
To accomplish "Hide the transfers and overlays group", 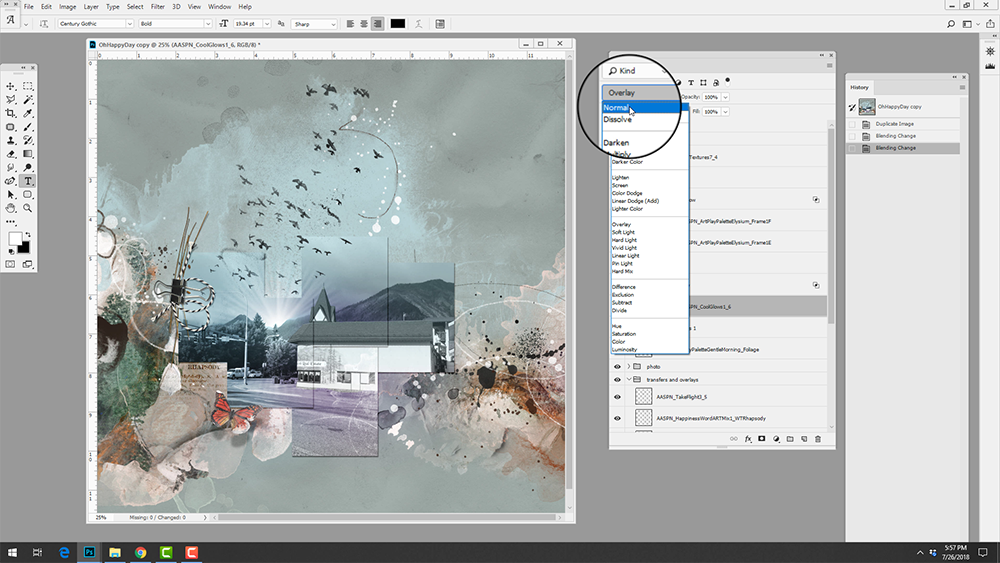I will tap(617, 380).
